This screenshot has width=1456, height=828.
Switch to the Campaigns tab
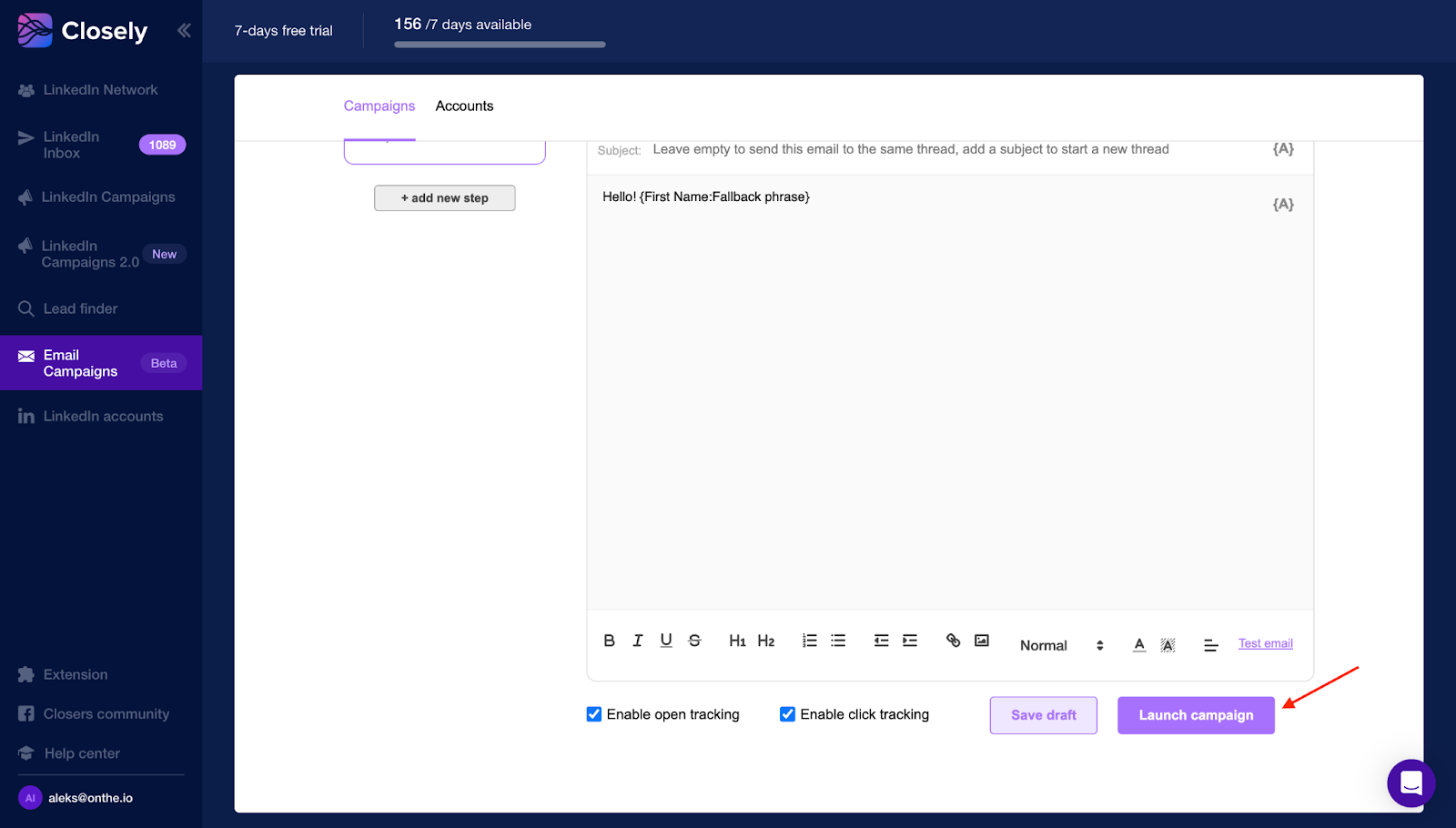379,106
